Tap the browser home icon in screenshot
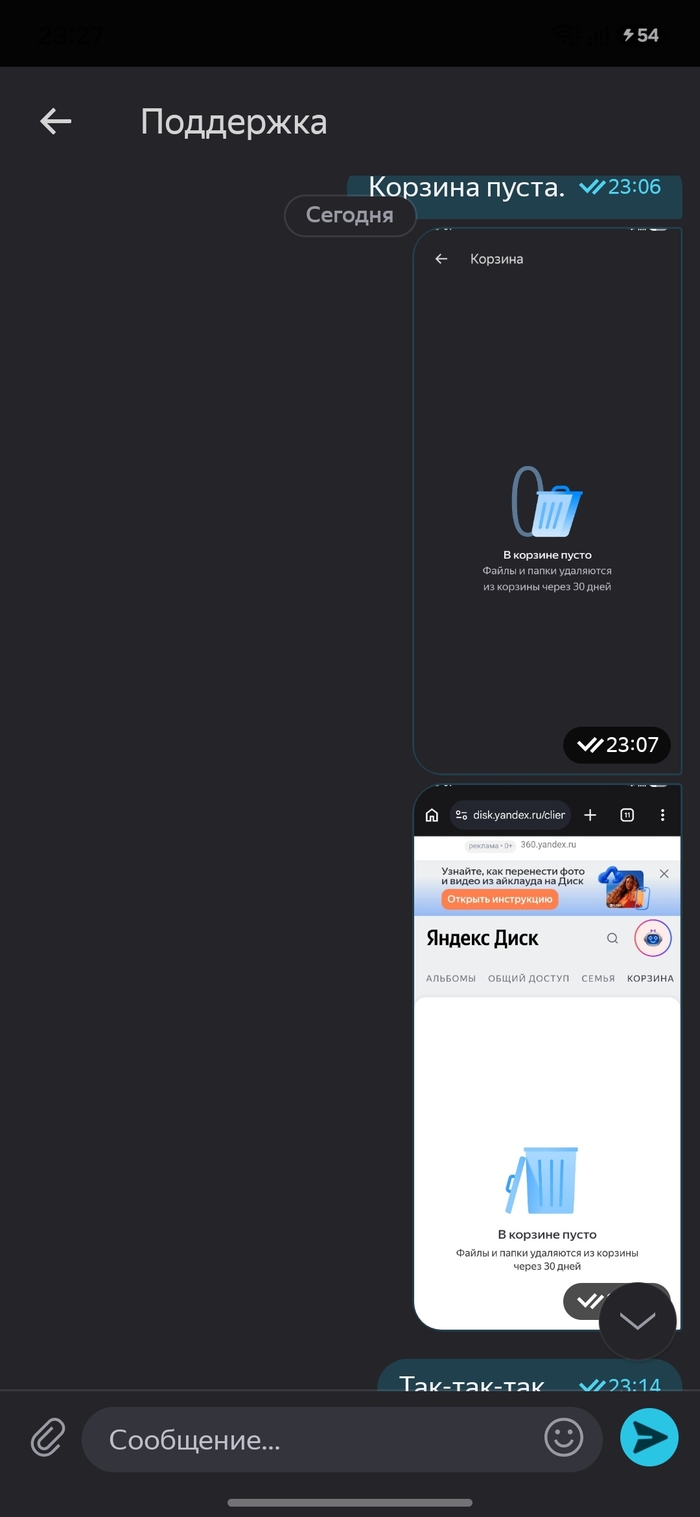The image size is (700, 1517). coord(432,815)
